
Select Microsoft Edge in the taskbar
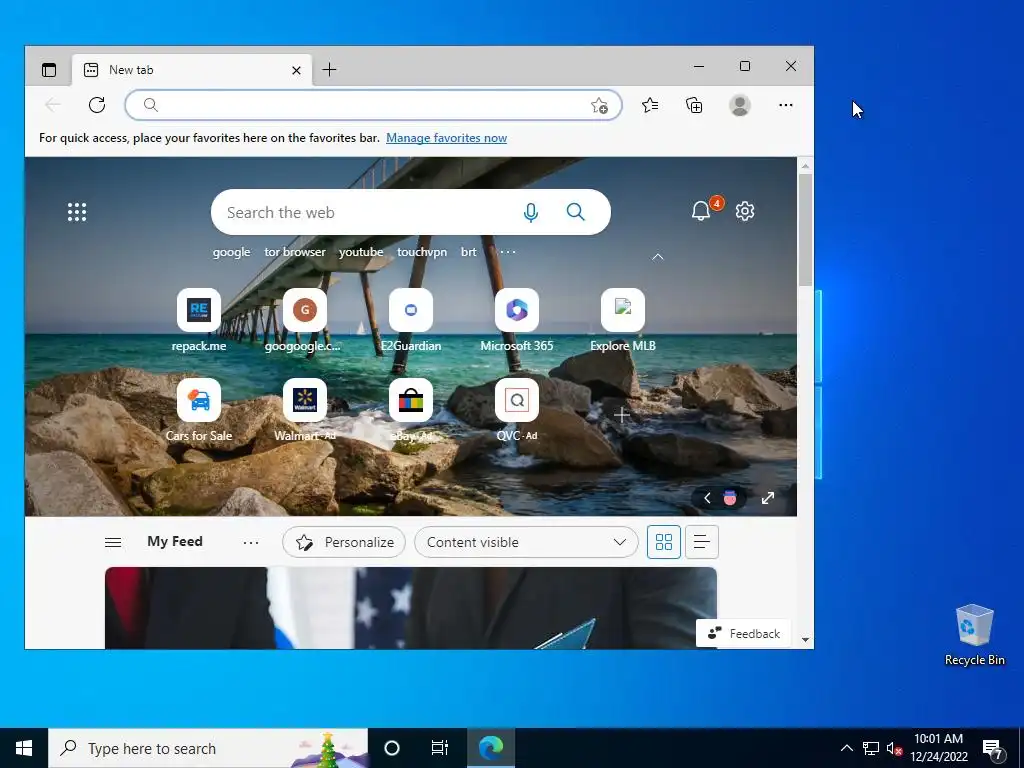tap(491, 748)
